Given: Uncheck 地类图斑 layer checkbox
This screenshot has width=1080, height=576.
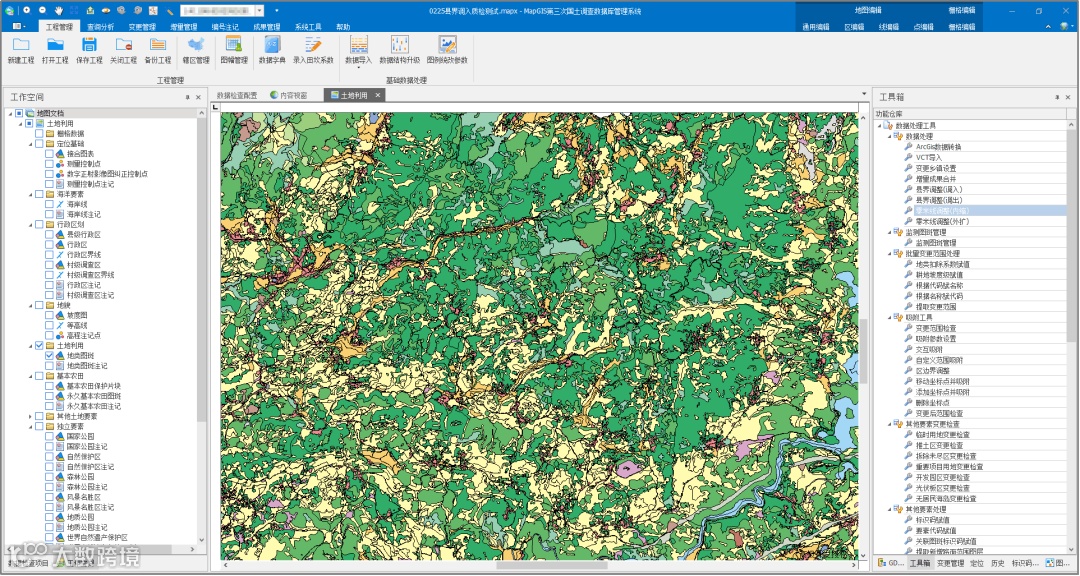Looking at the screenshot, I should click(49, 356).
